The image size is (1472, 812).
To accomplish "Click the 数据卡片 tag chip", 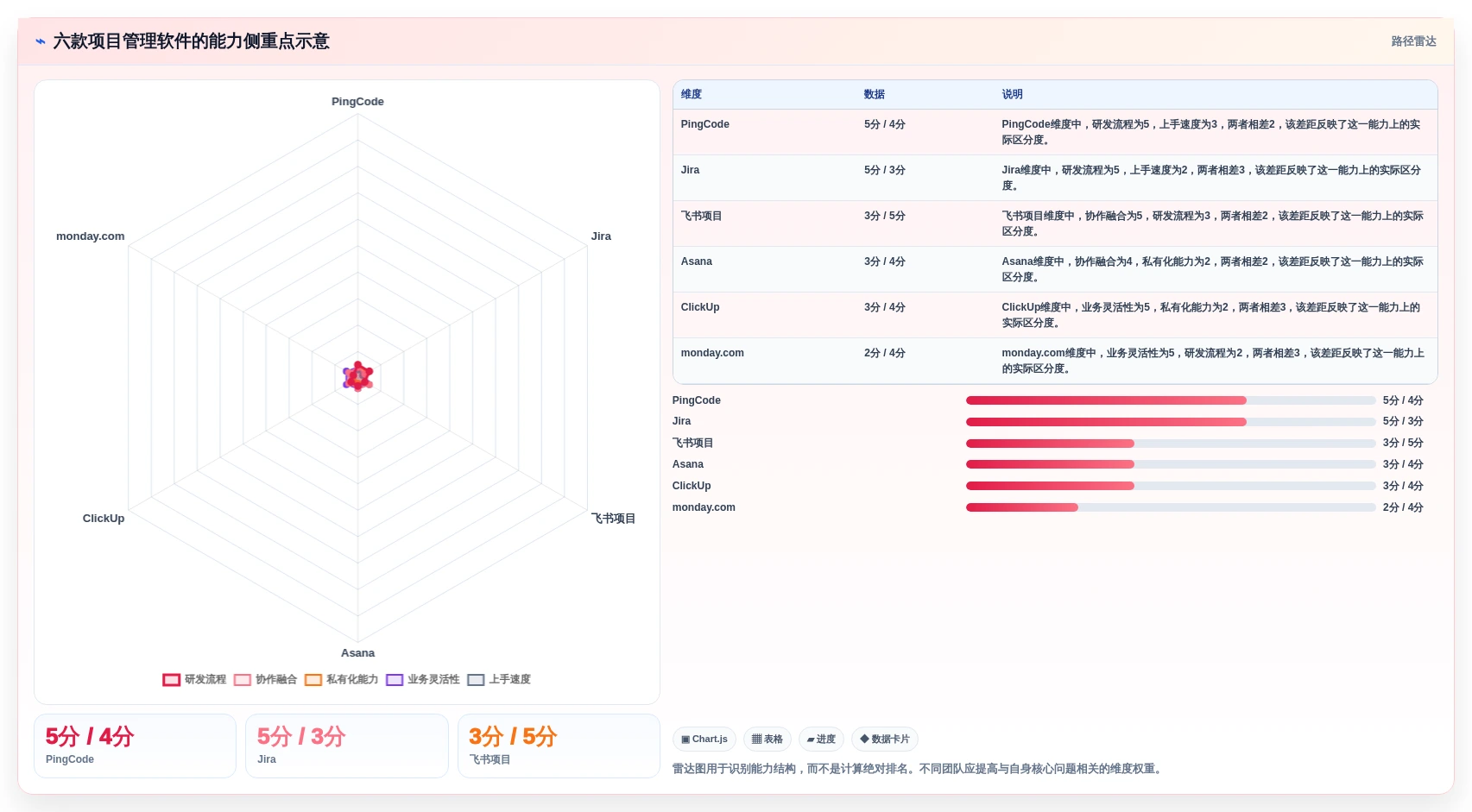I will (885, 740).
